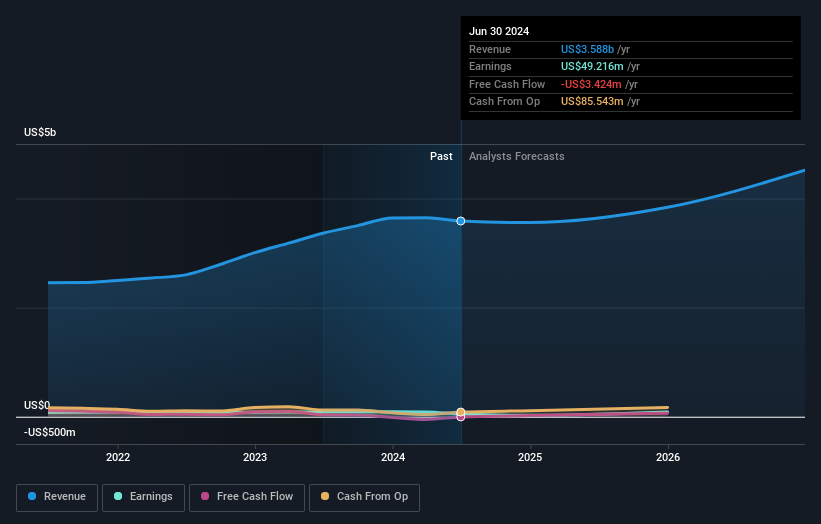Click the 2023 x-axis label
The height and width of the screenshot is (524, 821).
tap(255, 458)
